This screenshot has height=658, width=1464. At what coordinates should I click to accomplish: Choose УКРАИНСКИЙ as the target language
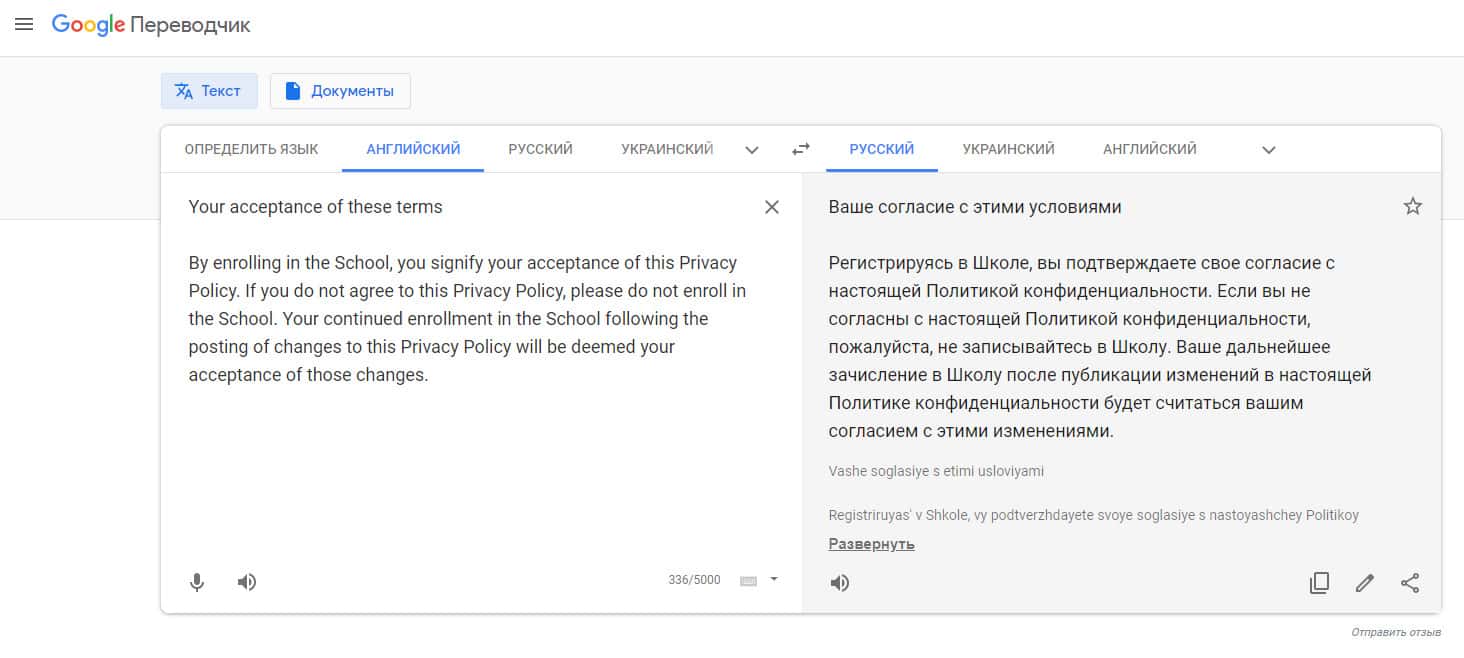click(1008, 149)
